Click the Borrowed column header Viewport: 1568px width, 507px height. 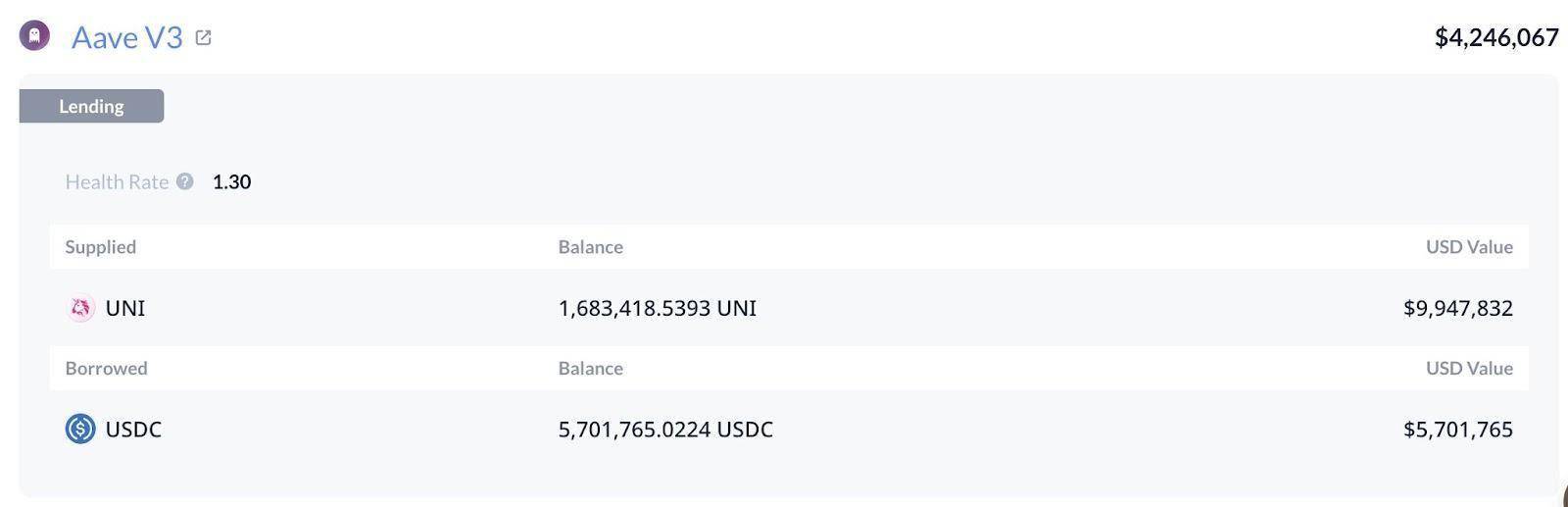pos(106,369)
